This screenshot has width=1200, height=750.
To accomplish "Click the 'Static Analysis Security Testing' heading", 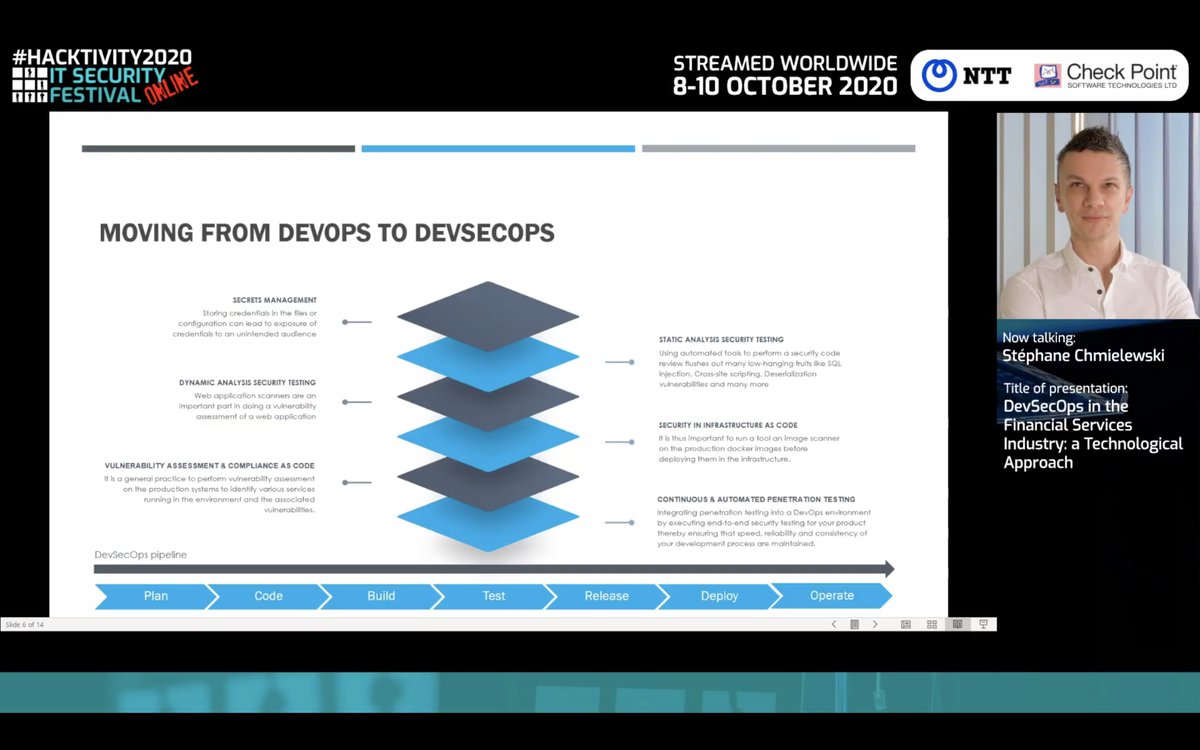I will (x=721, y=340).
